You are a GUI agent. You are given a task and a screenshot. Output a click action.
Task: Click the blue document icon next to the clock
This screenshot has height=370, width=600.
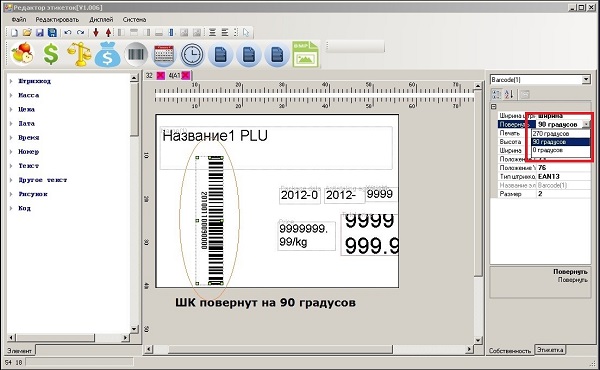tap(220, 54)
